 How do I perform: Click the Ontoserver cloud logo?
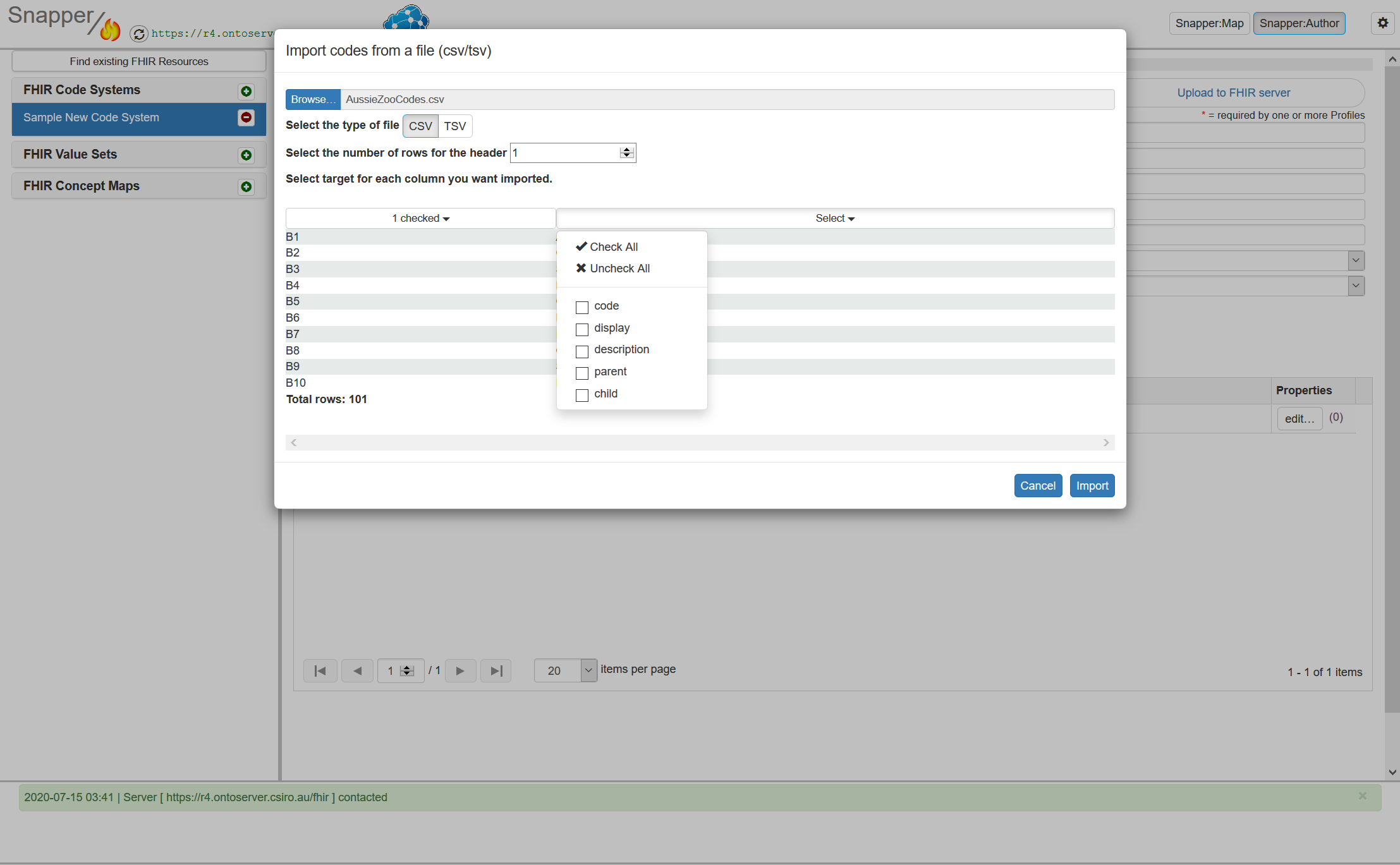pyautogui.click(x=406, y=18)
